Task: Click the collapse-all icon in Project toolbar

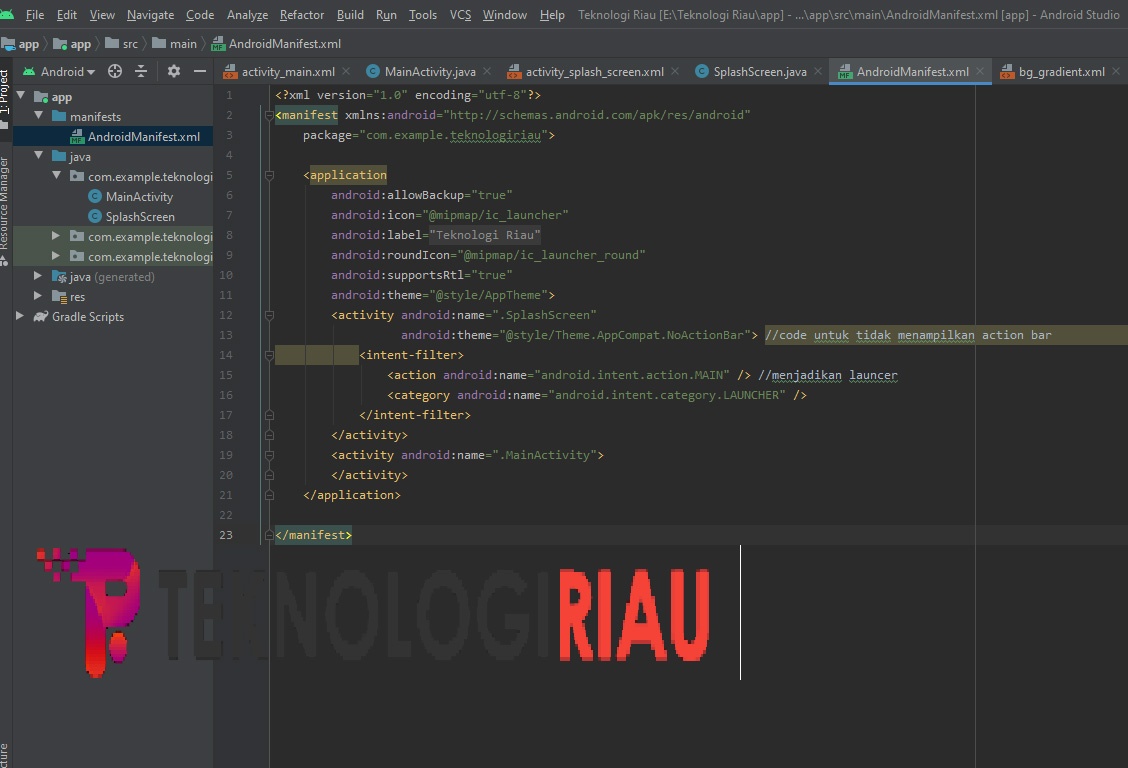Action: pos(141,71)
